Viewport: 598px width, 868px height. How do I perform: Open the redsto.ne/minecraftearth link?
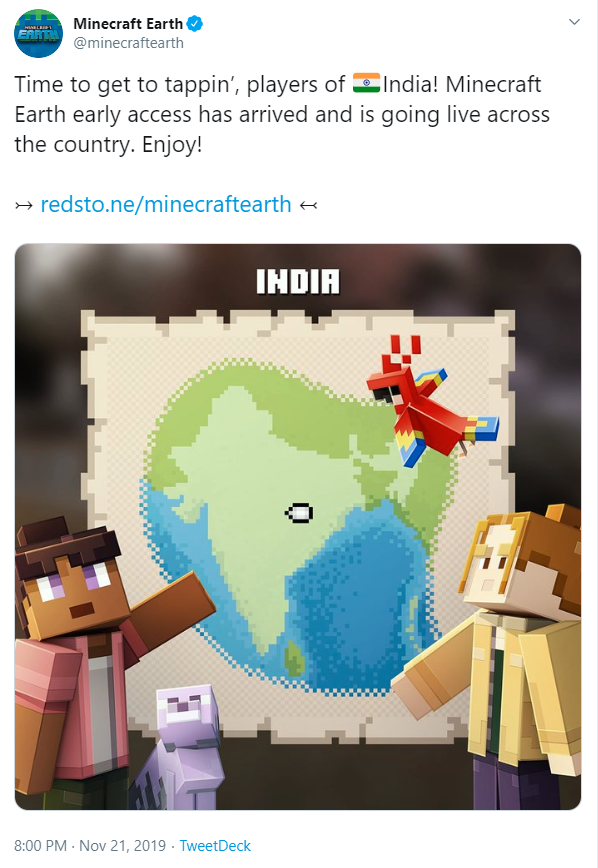166,204
